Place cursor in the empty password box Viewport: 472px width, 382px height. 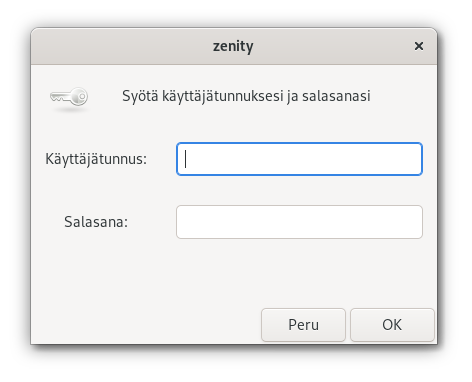pyautogui.click(x=299, y=222)
